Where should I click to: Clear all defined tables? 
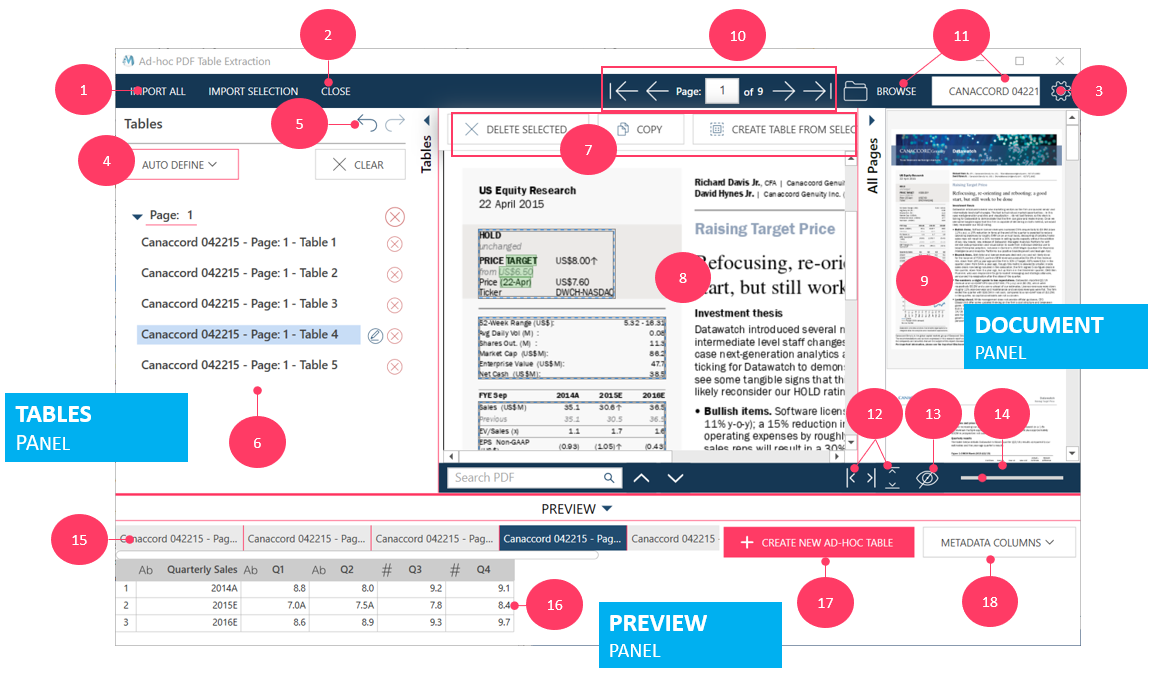click(360, 164)
